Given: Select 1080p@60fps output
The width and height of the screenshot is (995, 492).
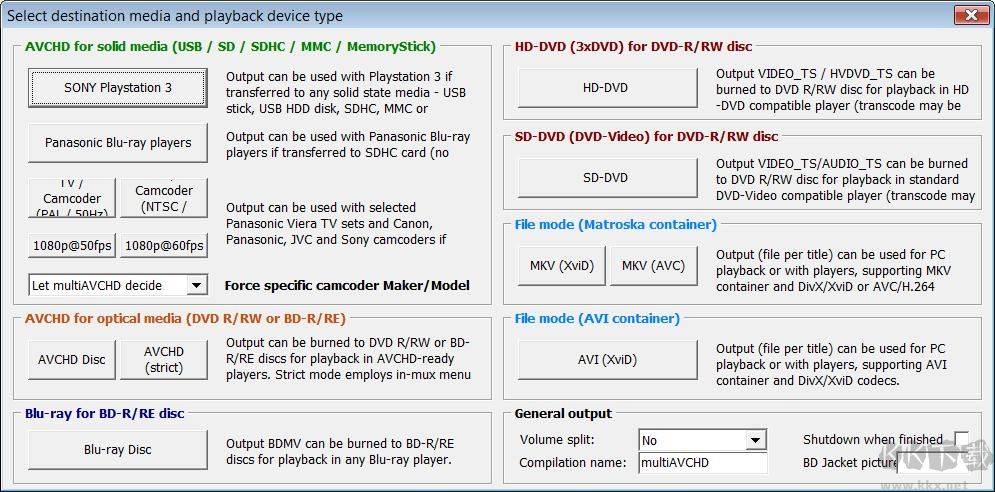Looking at the screenshot, I should tap(164, 245).
